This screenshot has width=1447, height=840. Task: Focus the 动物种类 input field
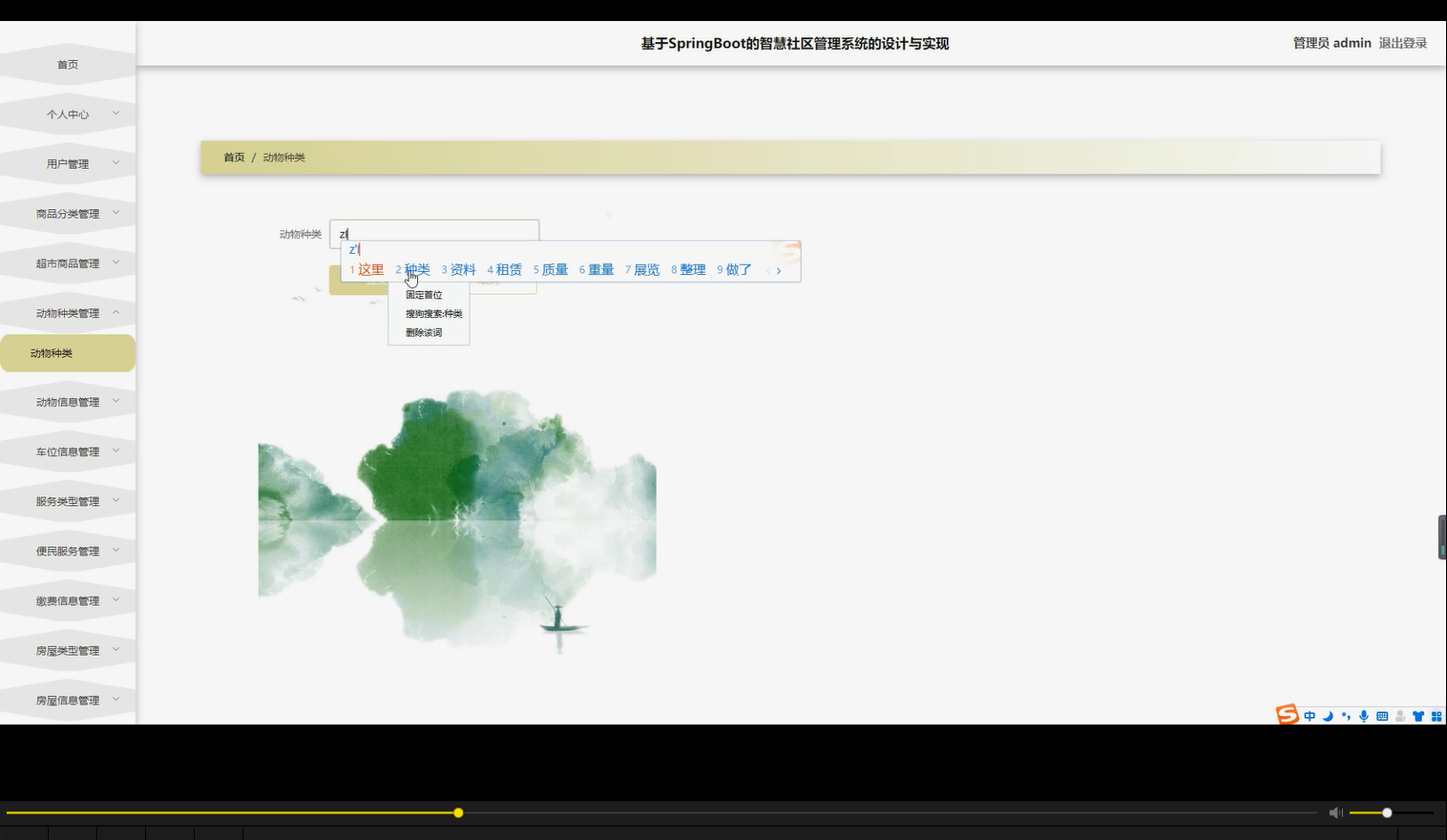click(434, 233)
